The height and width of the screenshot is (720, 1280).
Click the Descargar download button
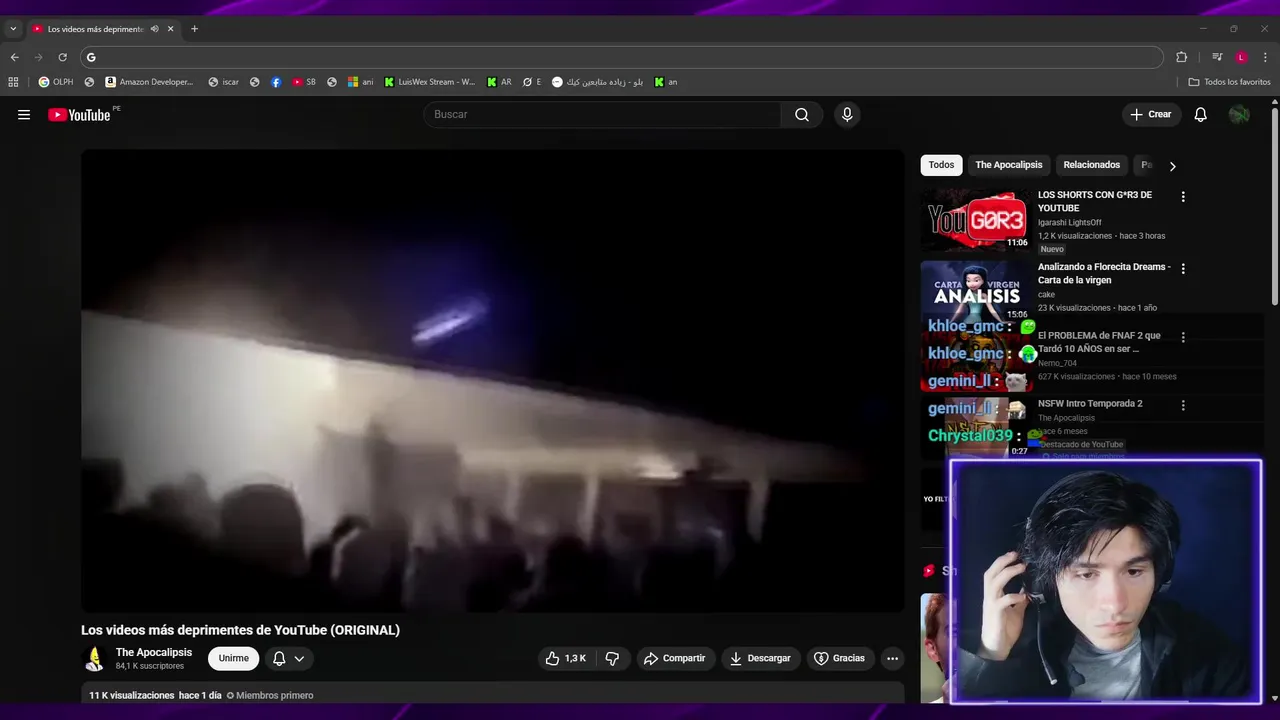coord(760,658)
